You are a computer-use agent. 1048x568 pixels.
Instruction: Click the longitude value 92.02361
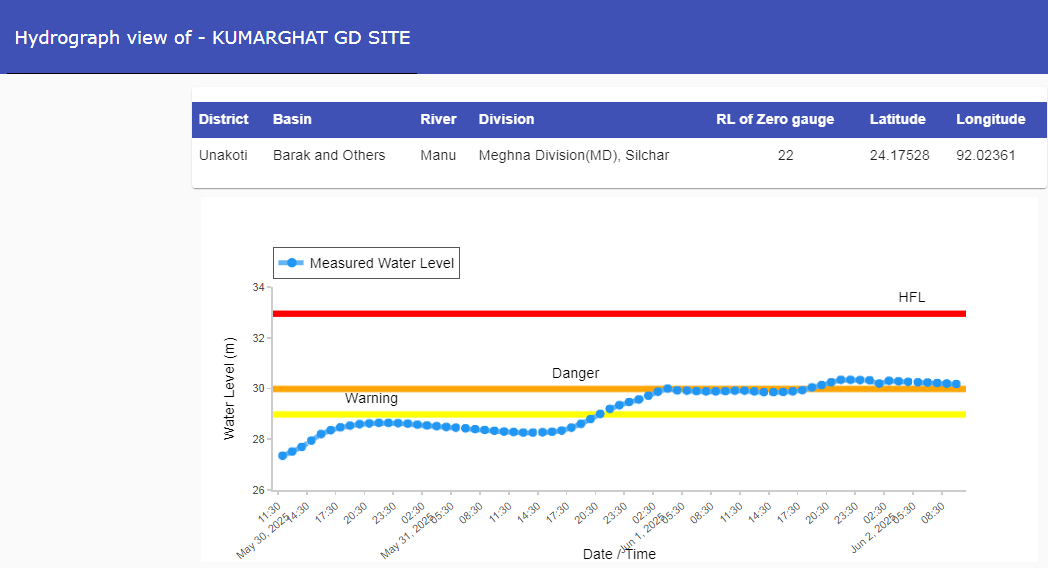[986, 156]
